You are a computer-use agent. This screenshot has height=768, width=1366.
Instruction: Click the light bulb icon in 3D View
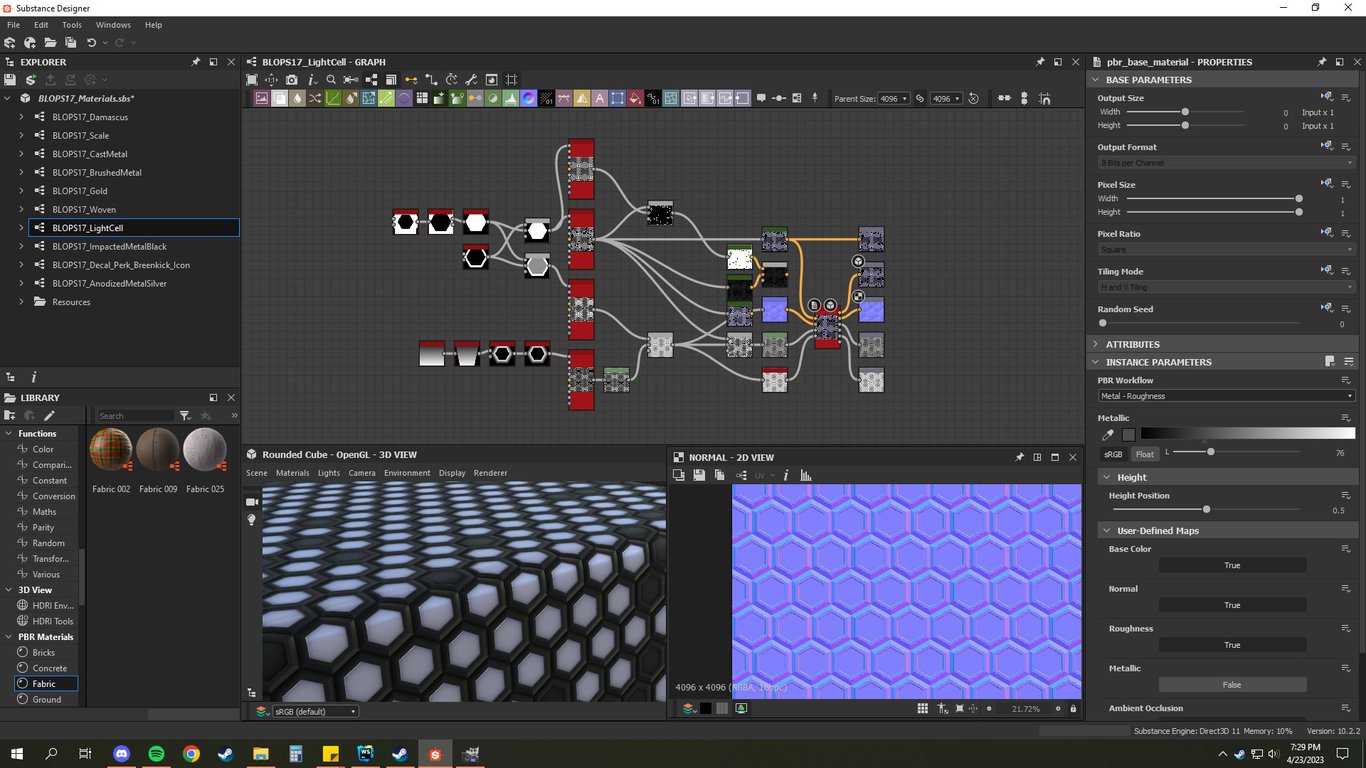(252, 520)
